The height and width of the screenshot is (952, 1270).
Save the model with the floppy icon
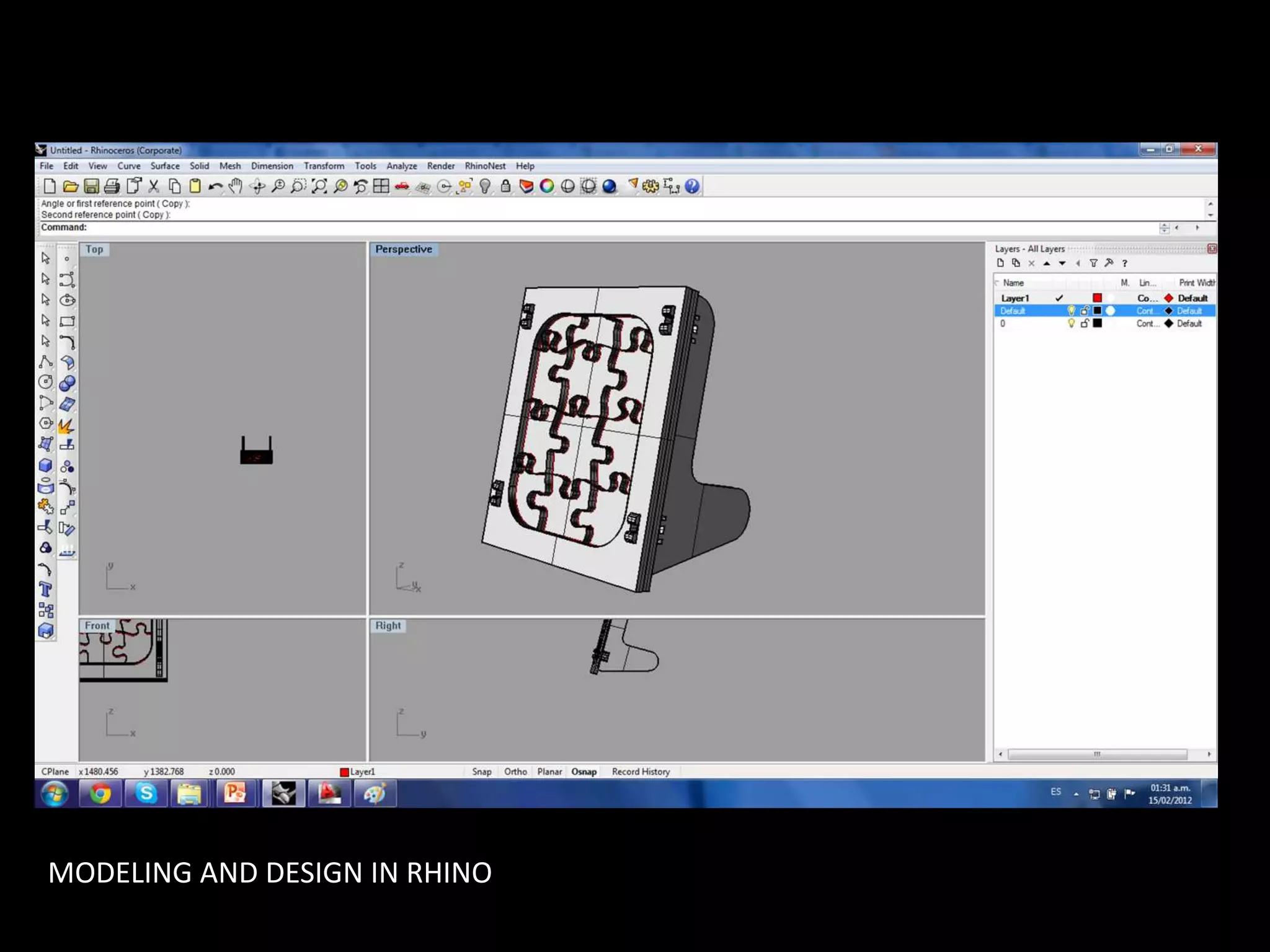point(91,186)
